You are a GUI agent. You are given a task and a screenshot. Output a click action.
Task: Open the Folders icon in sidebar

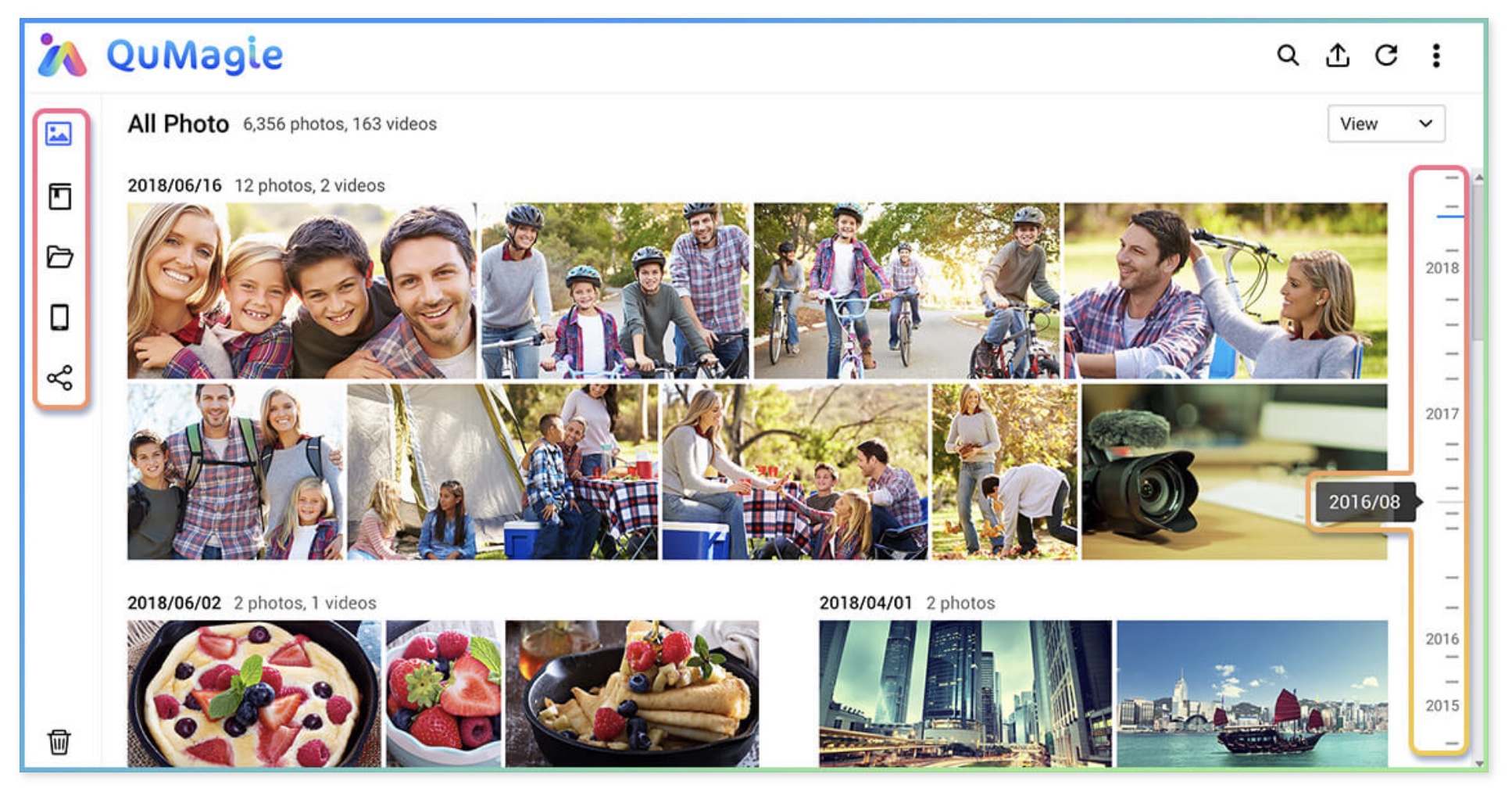click(x=59, y=256)
